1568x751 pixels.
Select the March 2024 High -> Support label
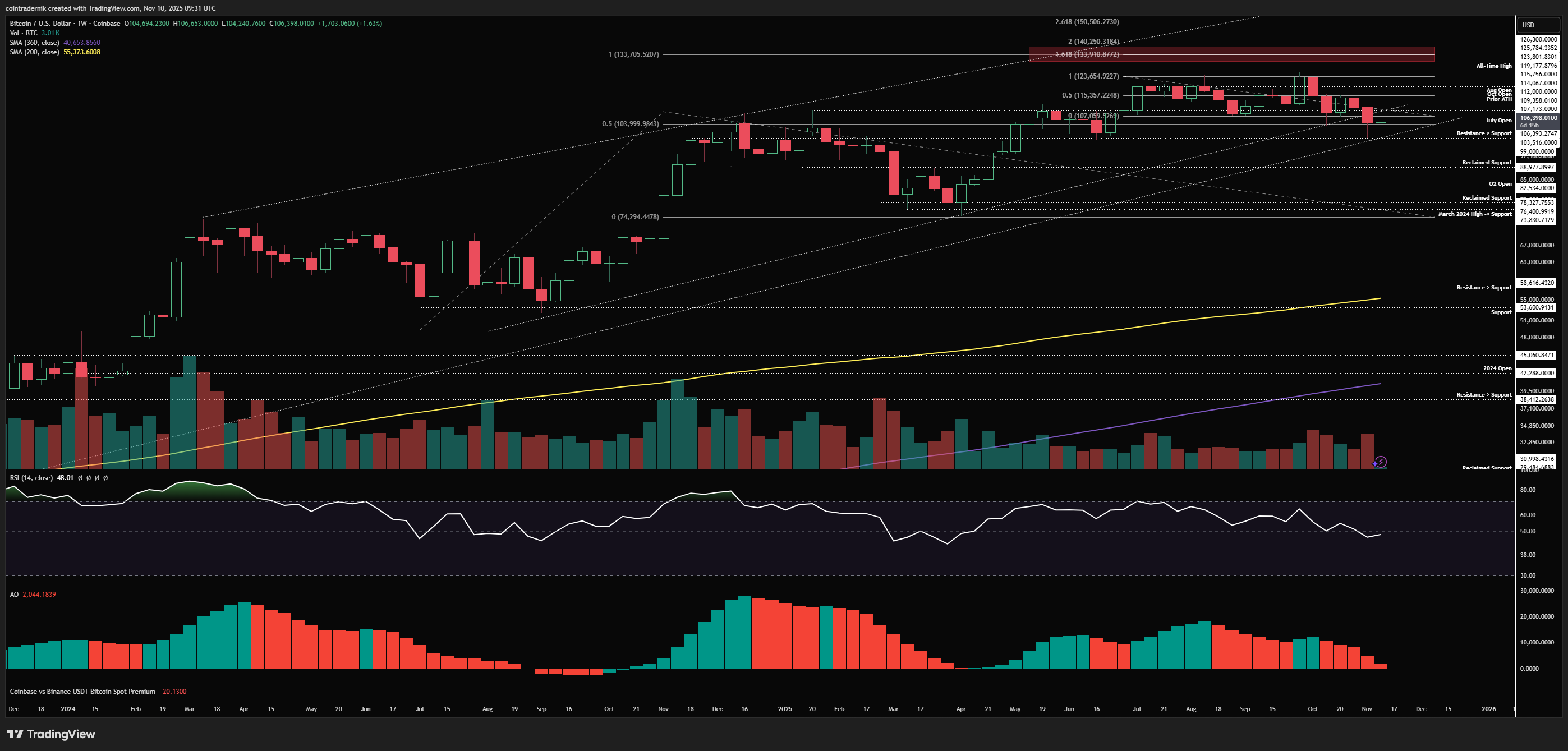(x=1474, y=214)
